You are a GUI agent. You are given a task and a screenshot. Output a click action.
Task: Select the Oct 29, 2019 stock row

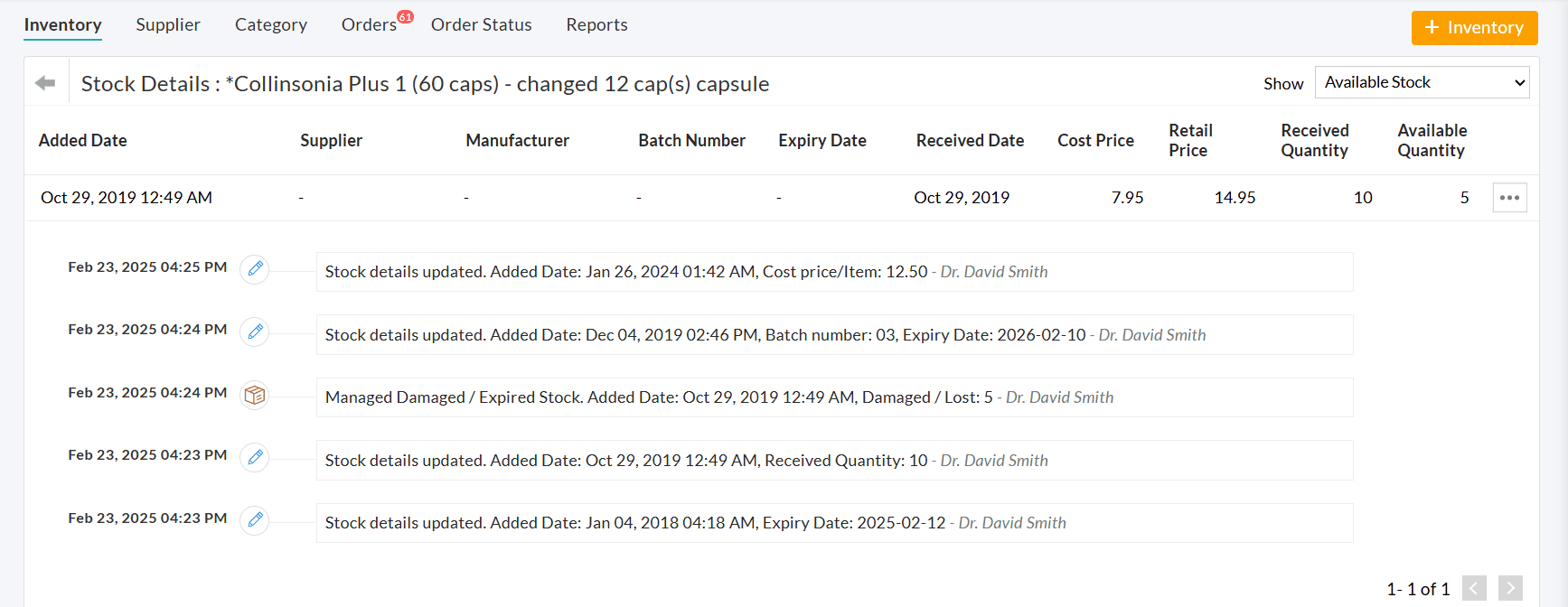[633, 198]
